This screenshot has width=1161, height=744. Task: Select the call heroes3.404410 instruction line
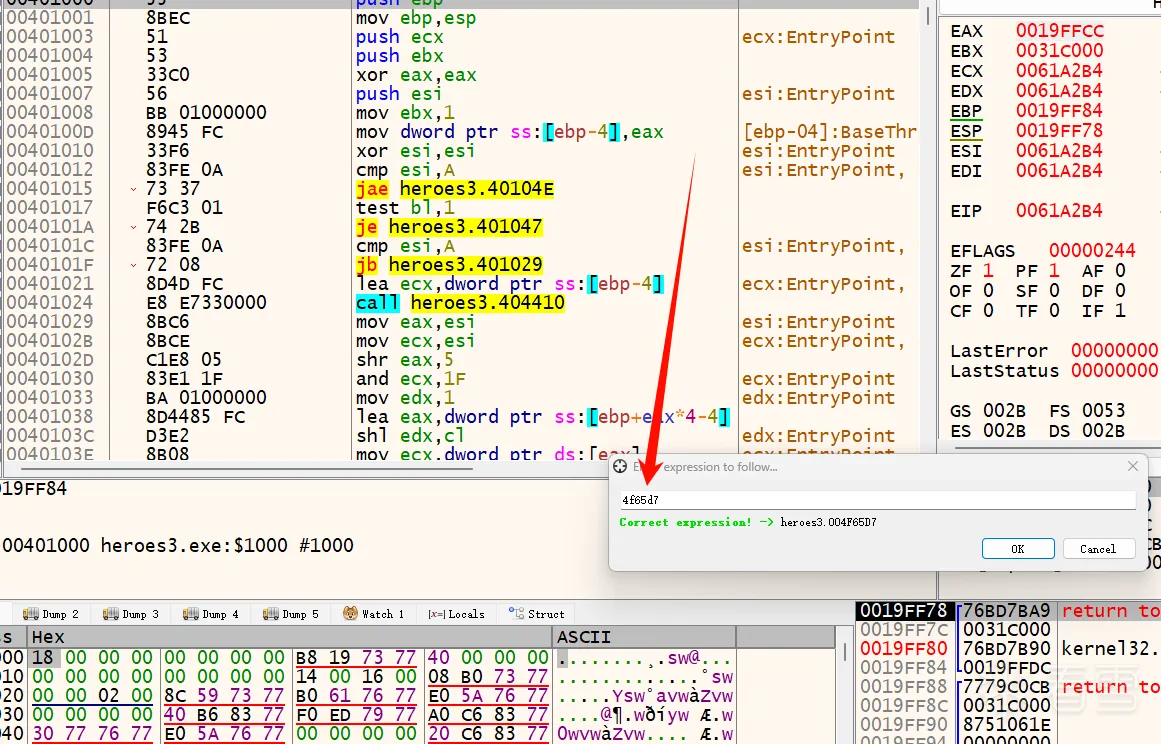tap(460, 303)
